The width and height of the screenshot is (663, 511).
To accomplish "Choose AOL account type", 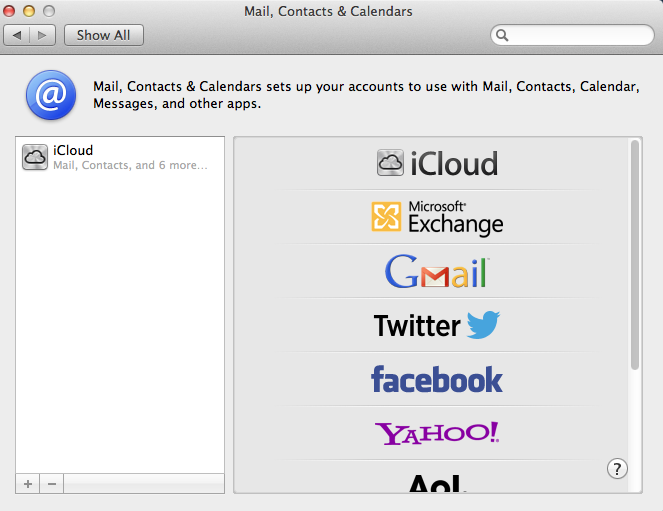I will tap(437, 483).
